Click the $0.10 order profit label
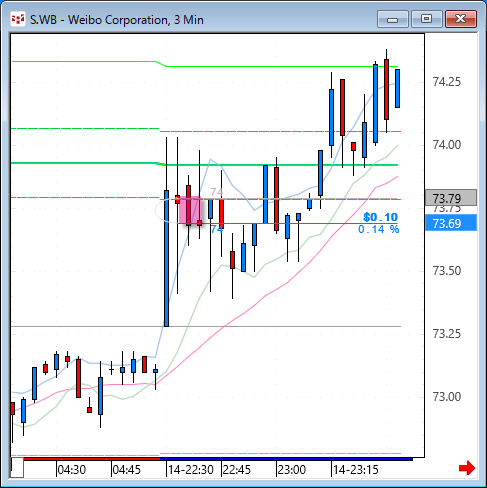Viewport: 487px width, 488px height. [x=380, y=217]
